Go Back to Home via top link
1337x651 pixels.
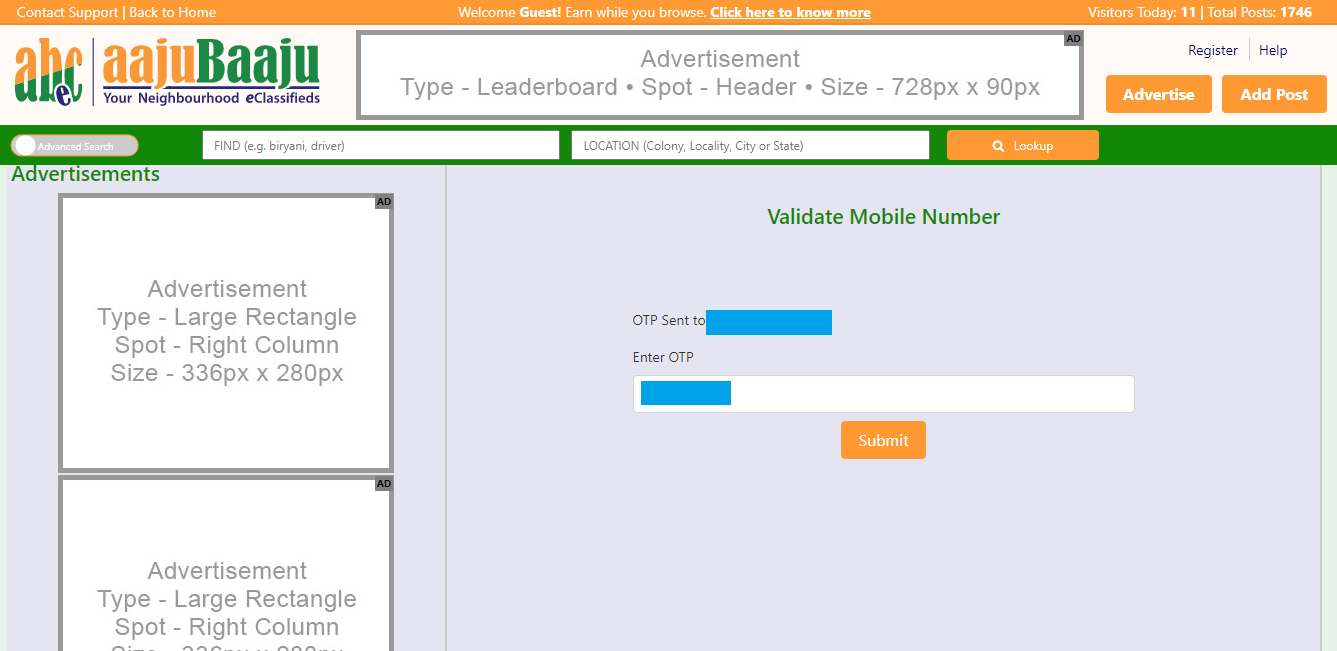pyautogui.click(x=173, y=12)
